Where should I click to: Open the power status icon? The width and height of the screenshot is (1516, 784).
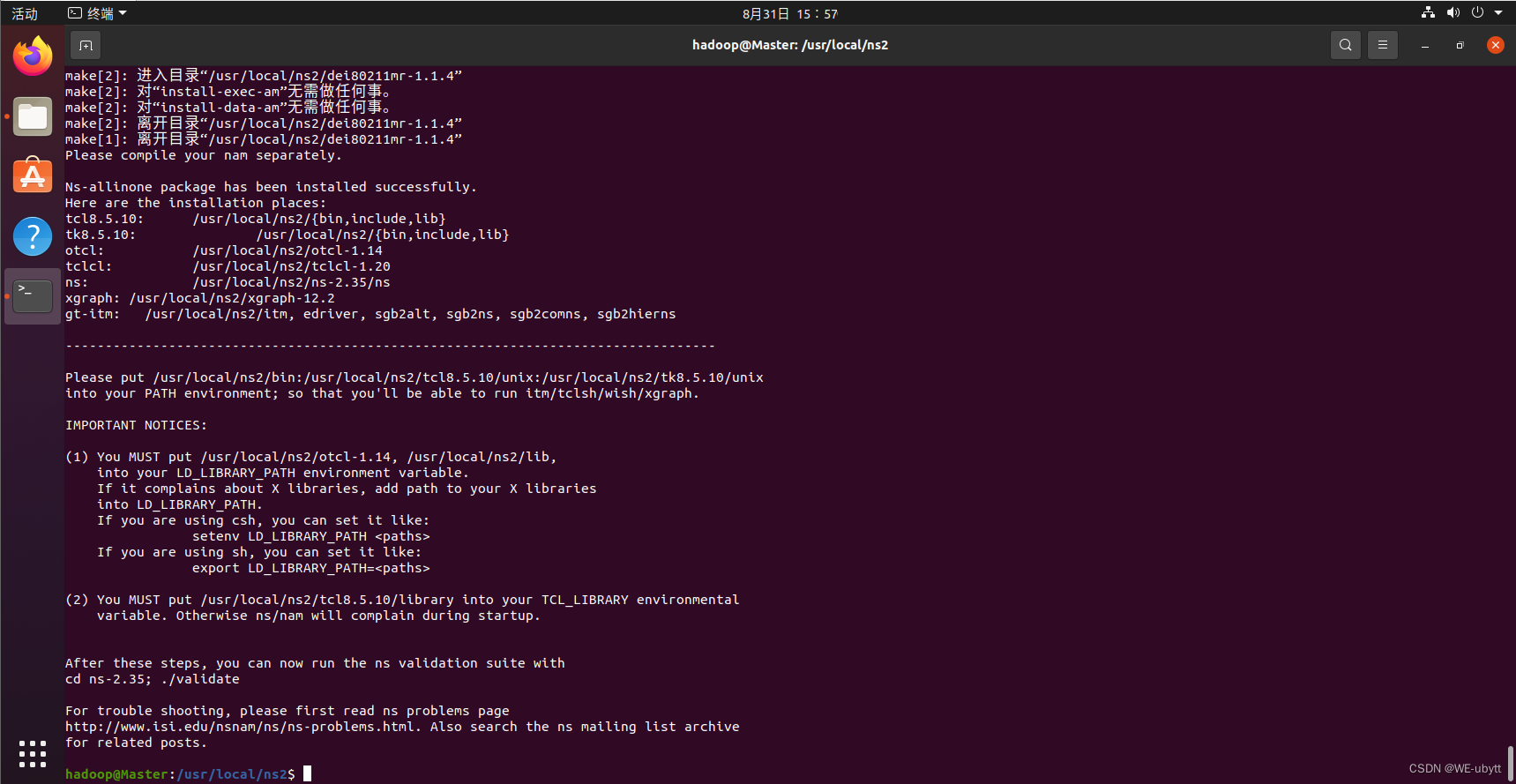(x=1478, y=12)
